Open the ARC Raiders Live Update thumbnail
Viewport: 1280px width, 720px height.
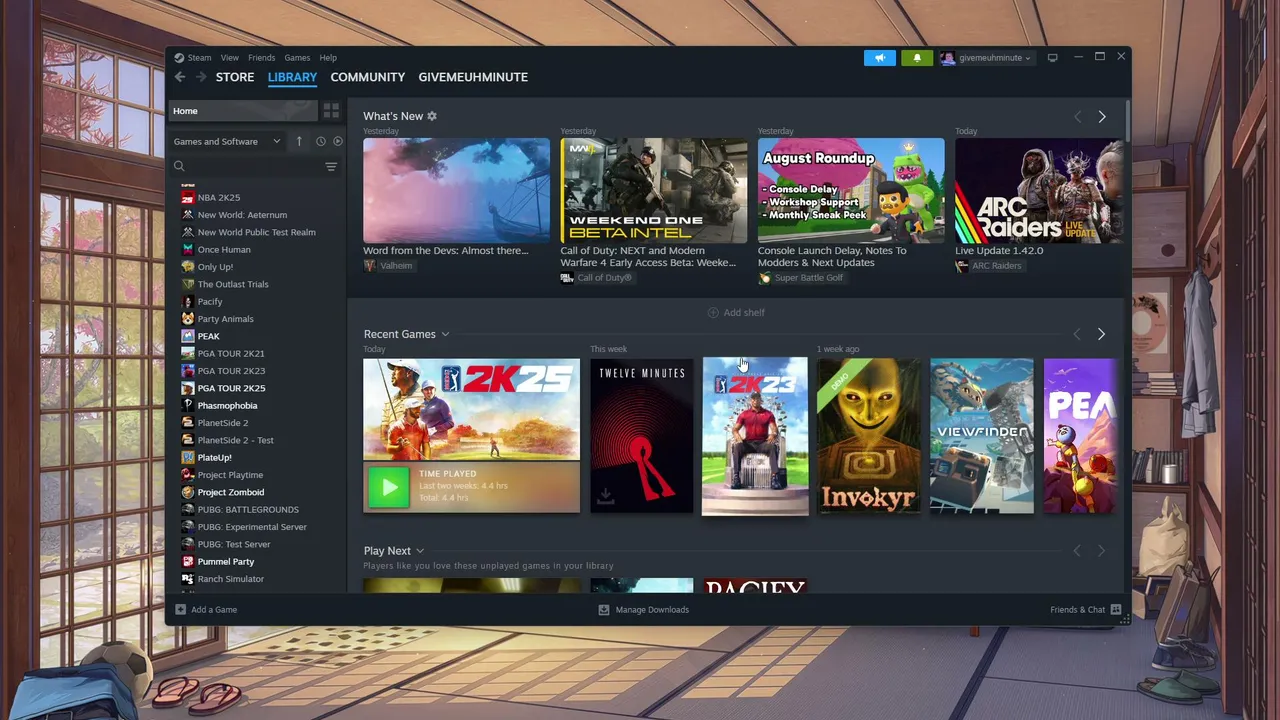[x=1039, y=190]
